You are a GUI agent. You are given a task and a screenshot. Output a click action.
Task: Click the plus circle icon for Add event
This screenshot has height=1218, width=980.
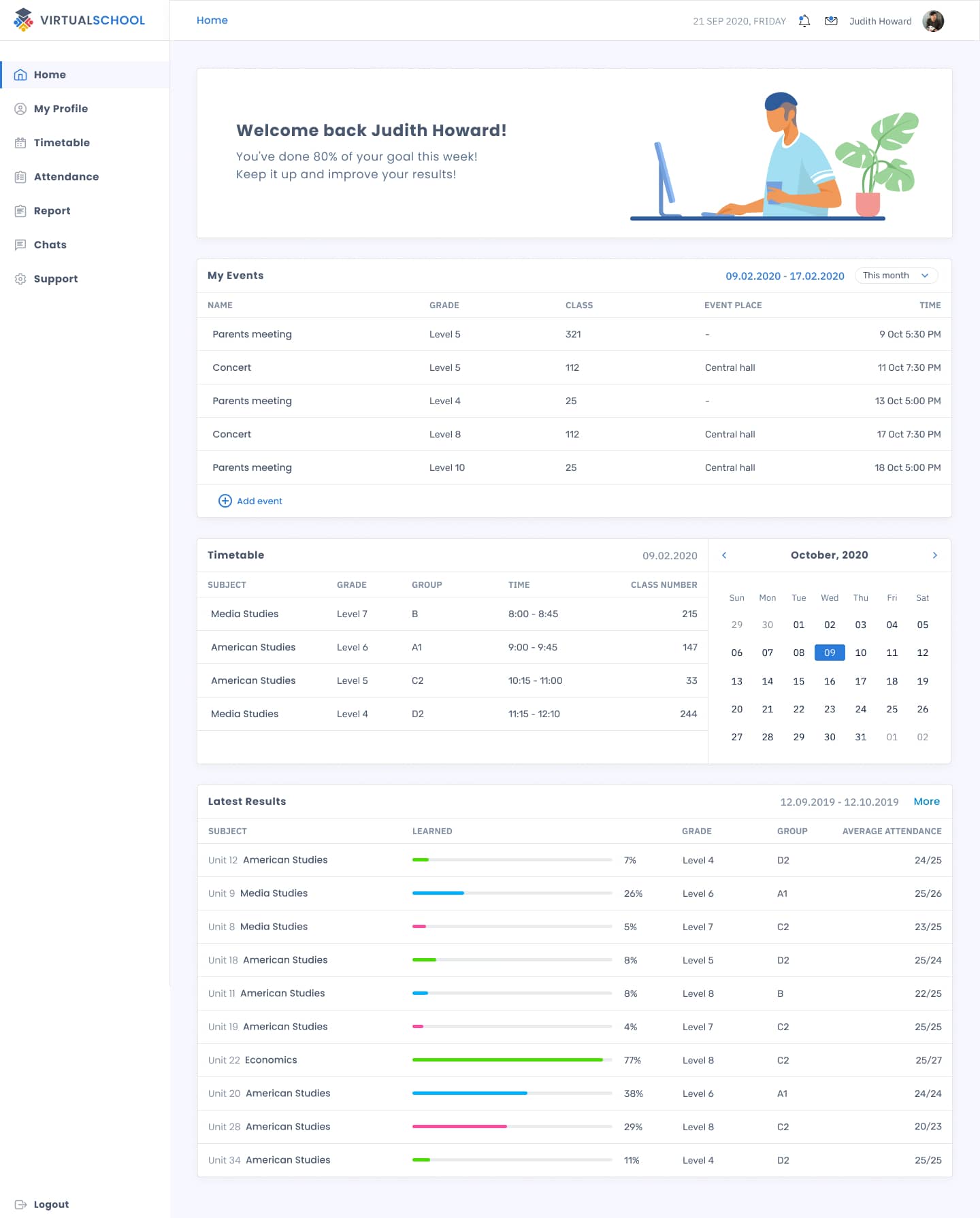[225, 501]
